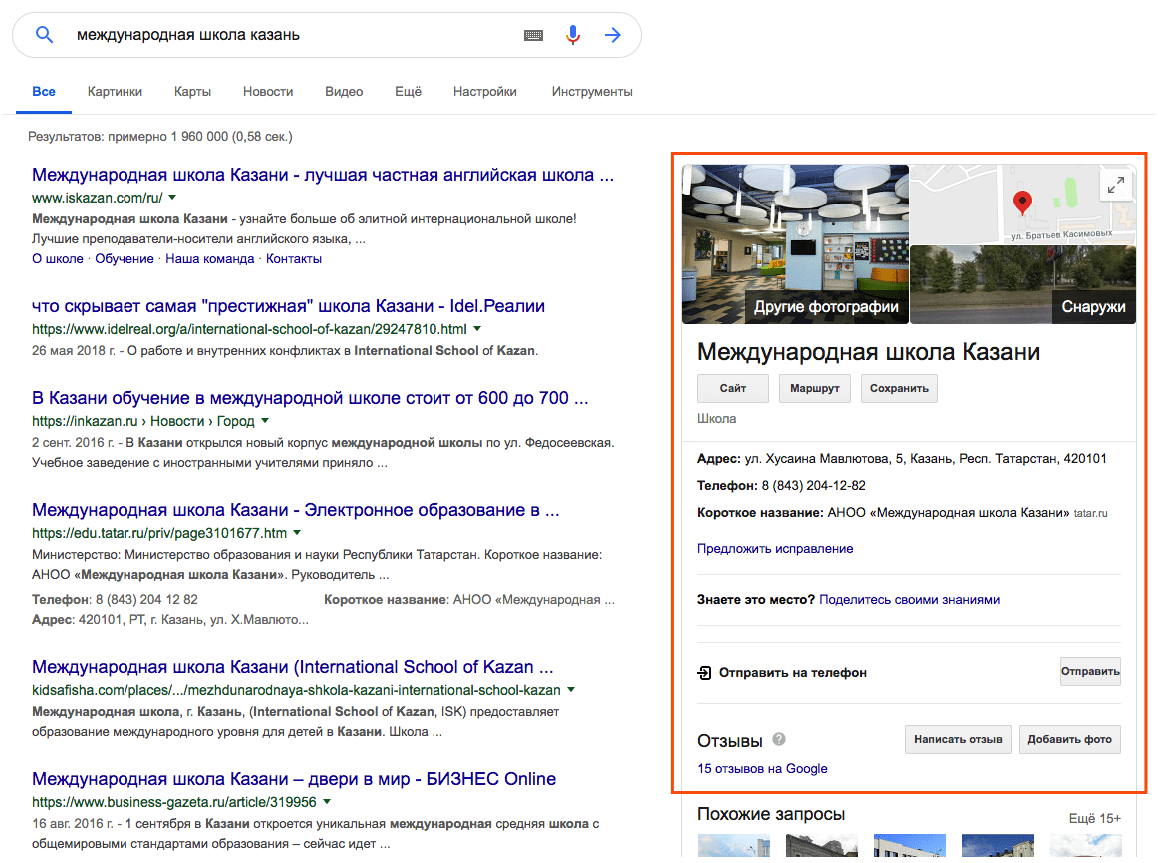1158x863 pixels.
Task: Open the Снаружи street view photo
Action: [x=1023, y=285]
